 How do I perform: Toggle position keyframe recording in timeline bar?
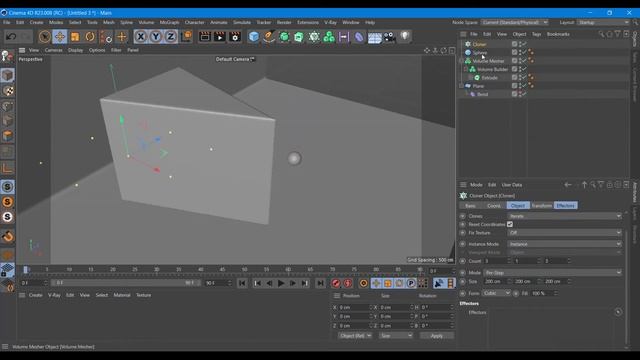pyautogui.click(x=376, y=283)
